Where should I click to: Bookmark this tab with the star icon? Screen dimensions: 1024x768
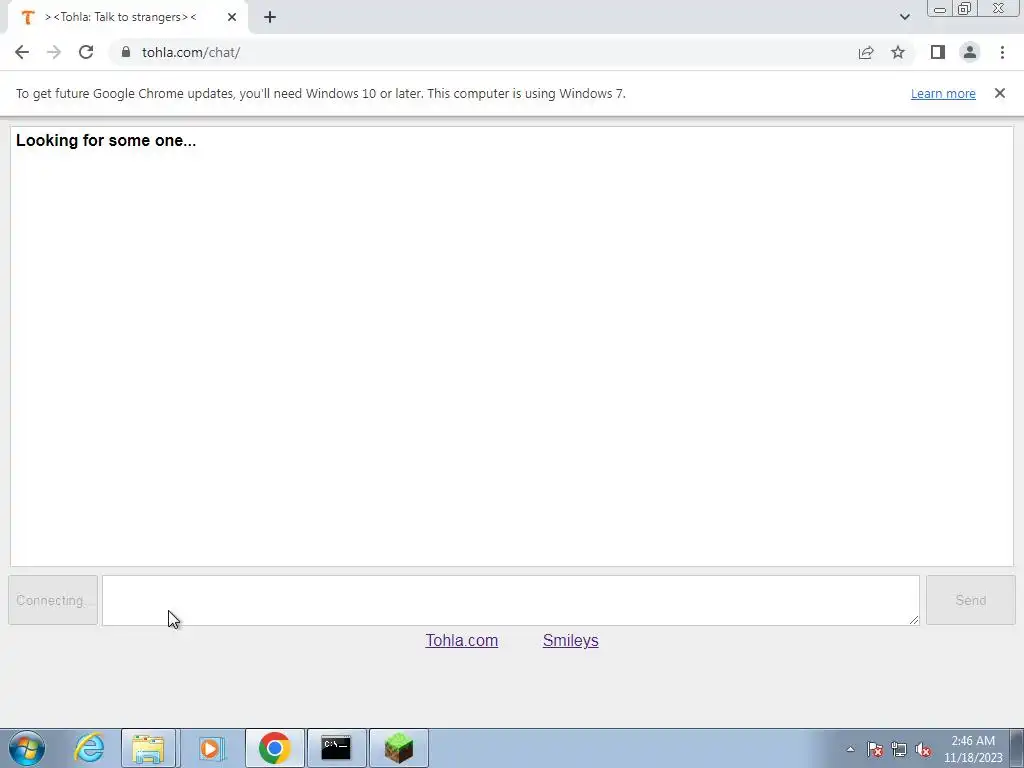point(898,52)
